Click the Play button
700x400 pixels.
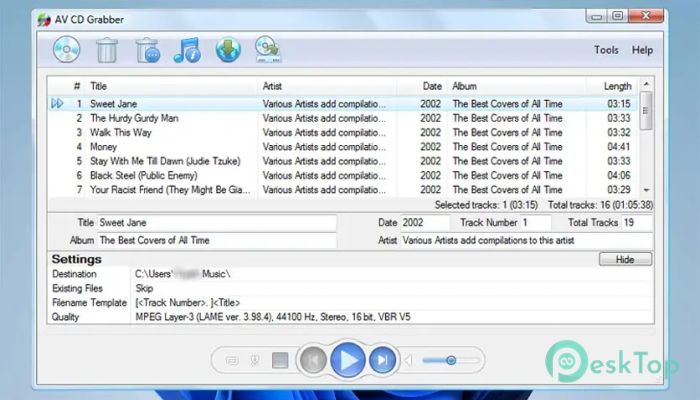348,360
